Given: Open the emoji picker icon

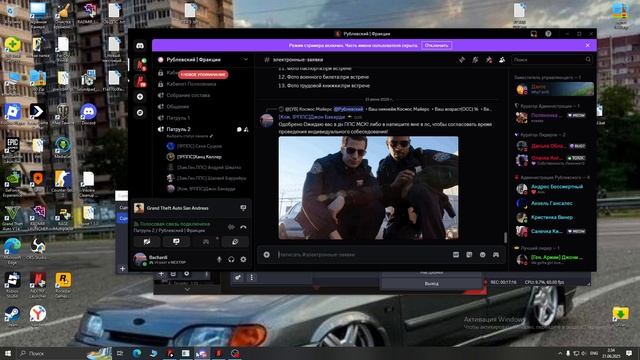Looking at the screenshot, I should click(482, 255).
